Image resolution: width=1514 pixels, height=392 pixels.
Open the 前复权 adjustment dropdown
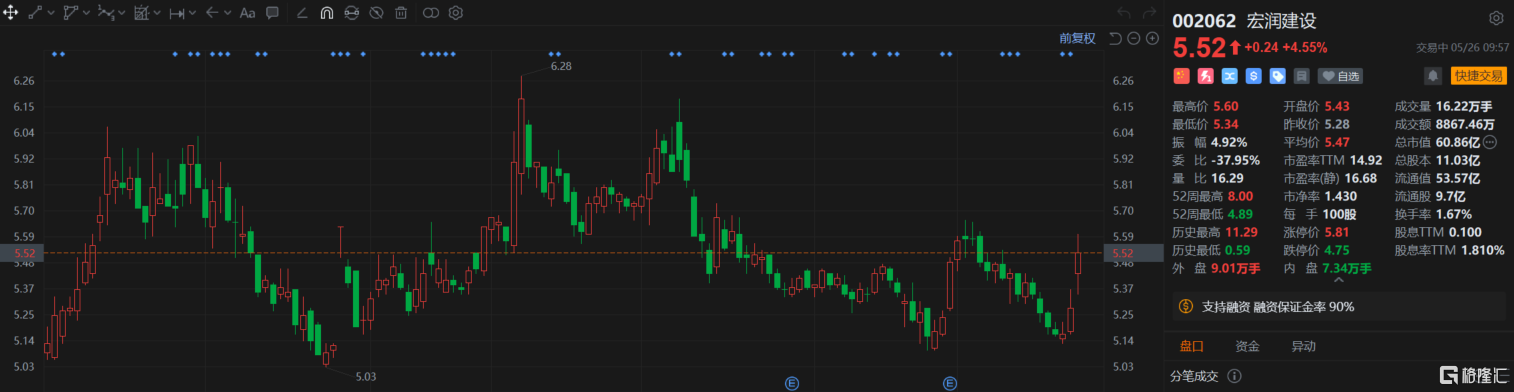tap(1078, 38)
